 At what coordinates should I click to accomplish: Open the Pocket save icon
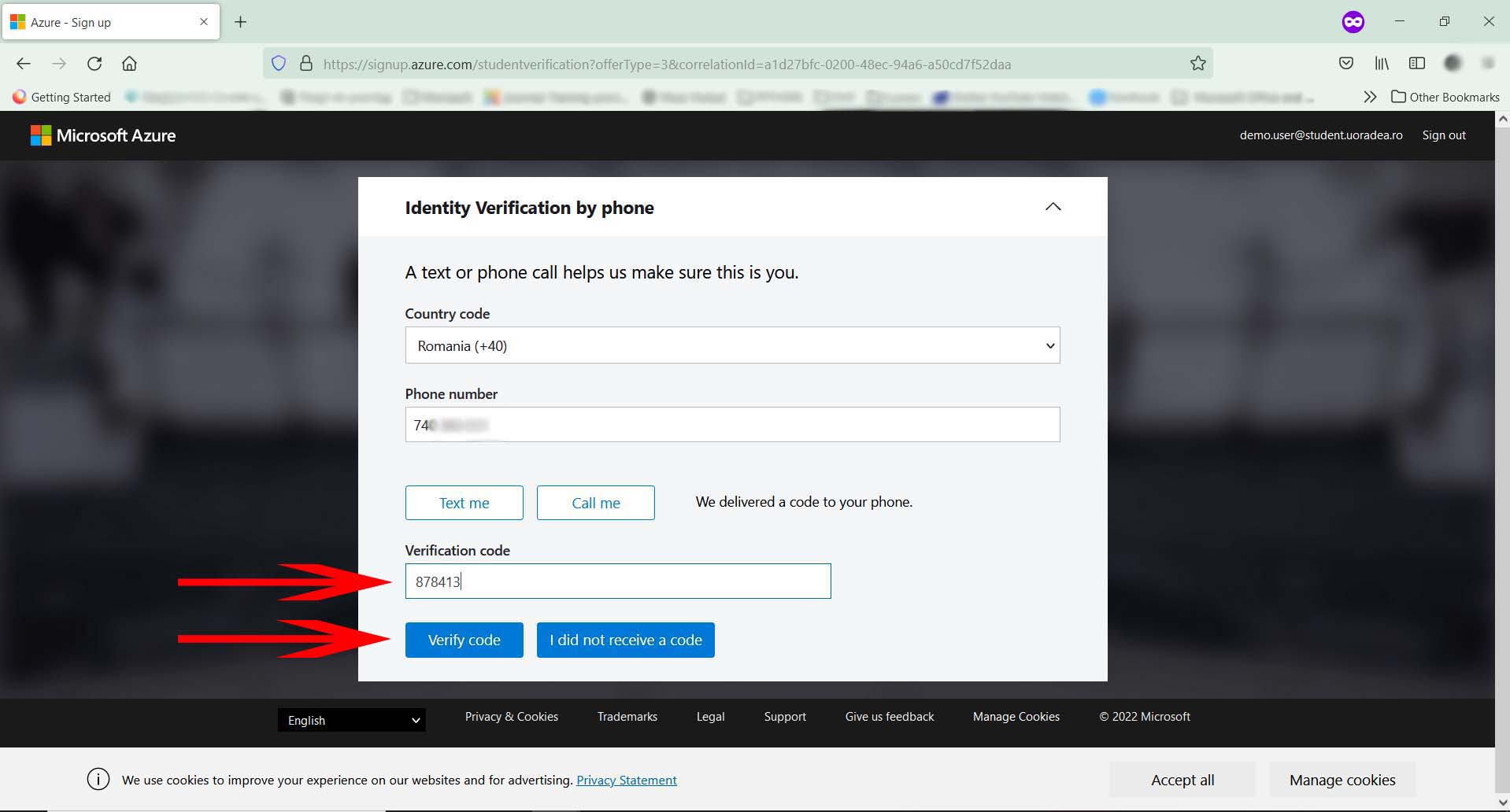coord(1346,64)
